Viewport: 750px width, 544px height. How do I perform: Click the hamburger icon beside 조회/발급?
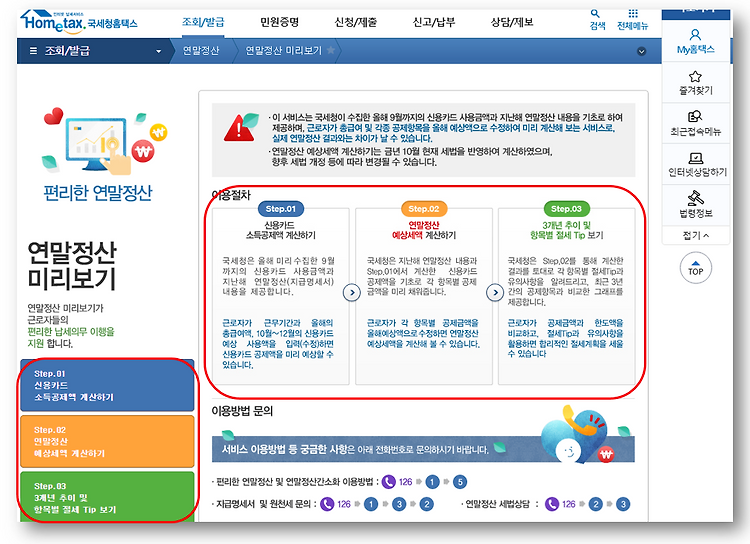33,51
